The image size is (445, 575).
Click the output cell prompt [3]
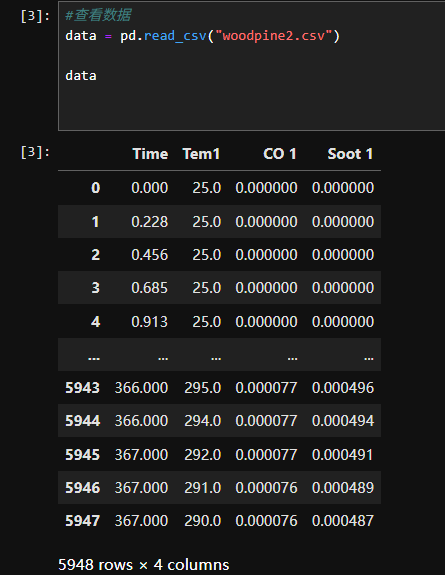coord(35,152)
